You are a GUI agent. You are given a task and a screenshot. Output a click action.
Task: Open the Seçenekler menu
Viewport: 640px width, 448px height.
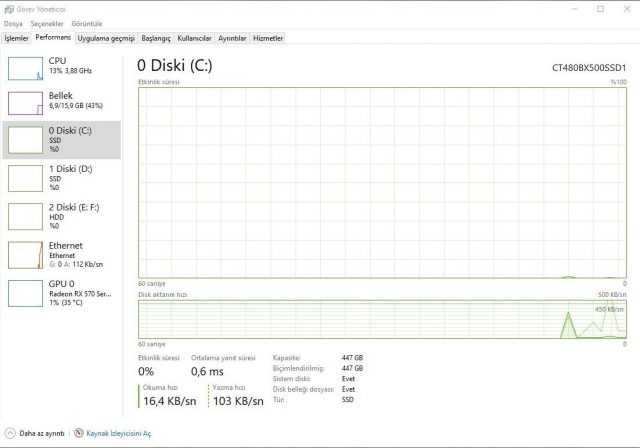[x=47, y=24]
